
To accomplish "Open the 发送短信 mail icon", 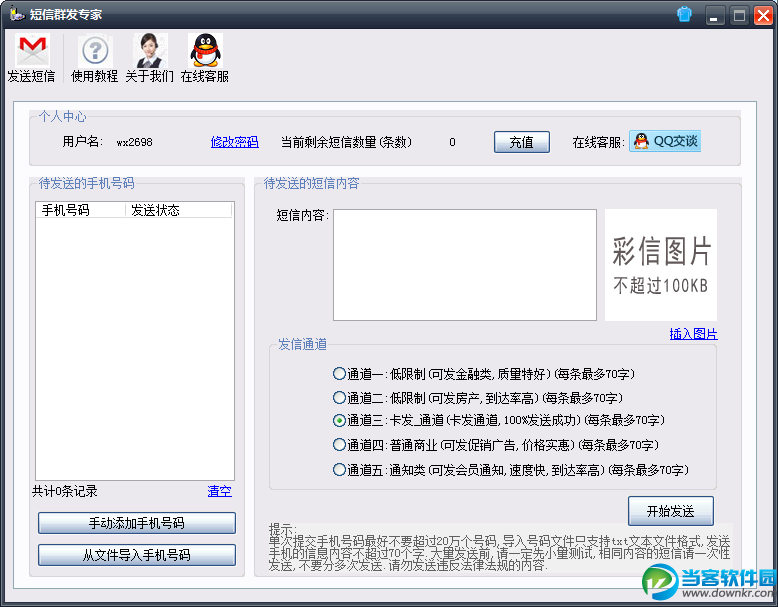I will click(32, 50).
